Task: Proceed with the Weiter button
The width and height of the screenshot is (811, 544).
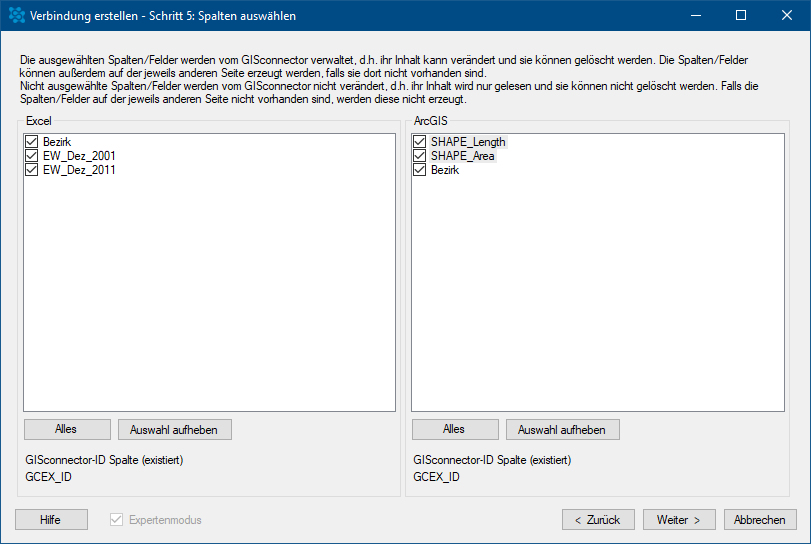Action: [679, 520]
